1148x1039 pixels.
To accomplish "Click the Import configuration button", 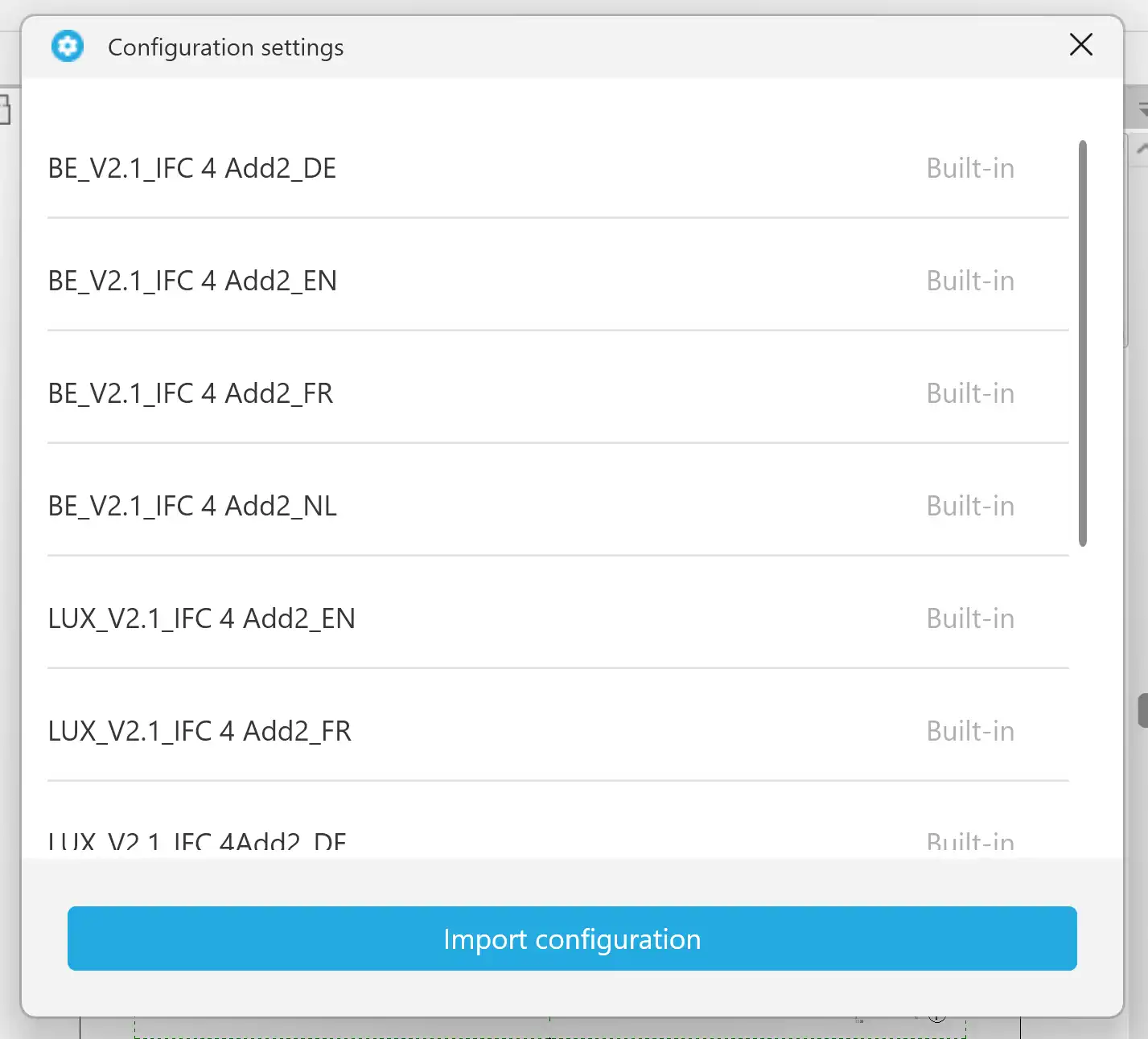I will coord(572,938).
